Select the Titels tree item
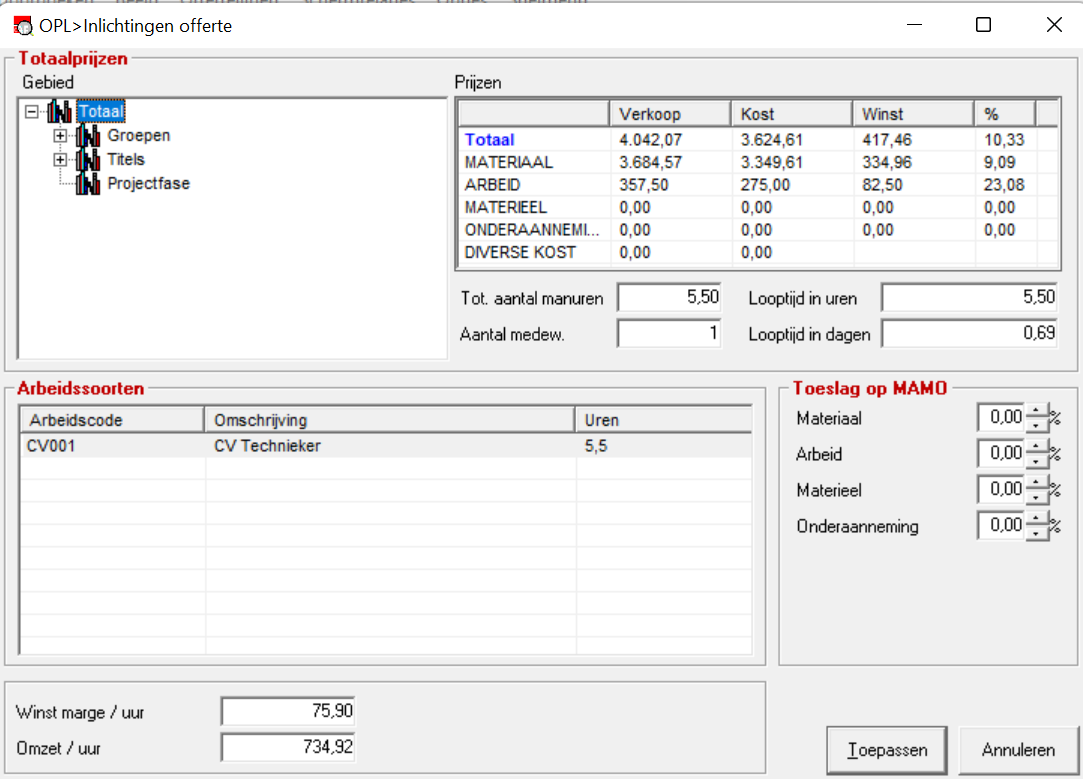1083x779 pixels. 126,160
